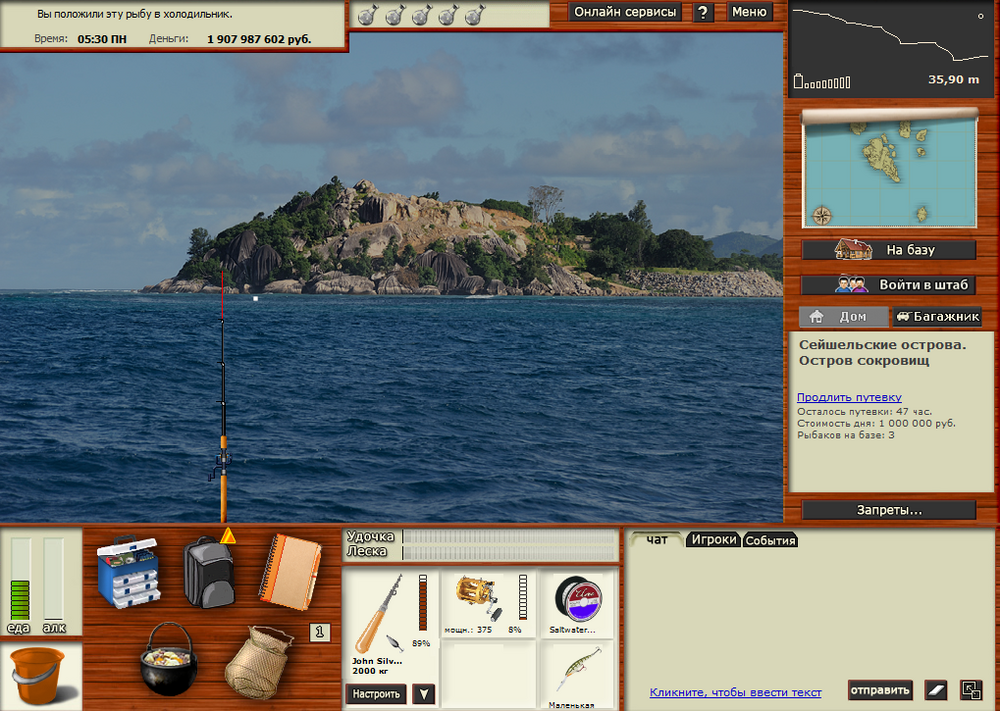This screenshot has height=711, width=1000.
Task: Switch to the События tab
Action: 770,541
